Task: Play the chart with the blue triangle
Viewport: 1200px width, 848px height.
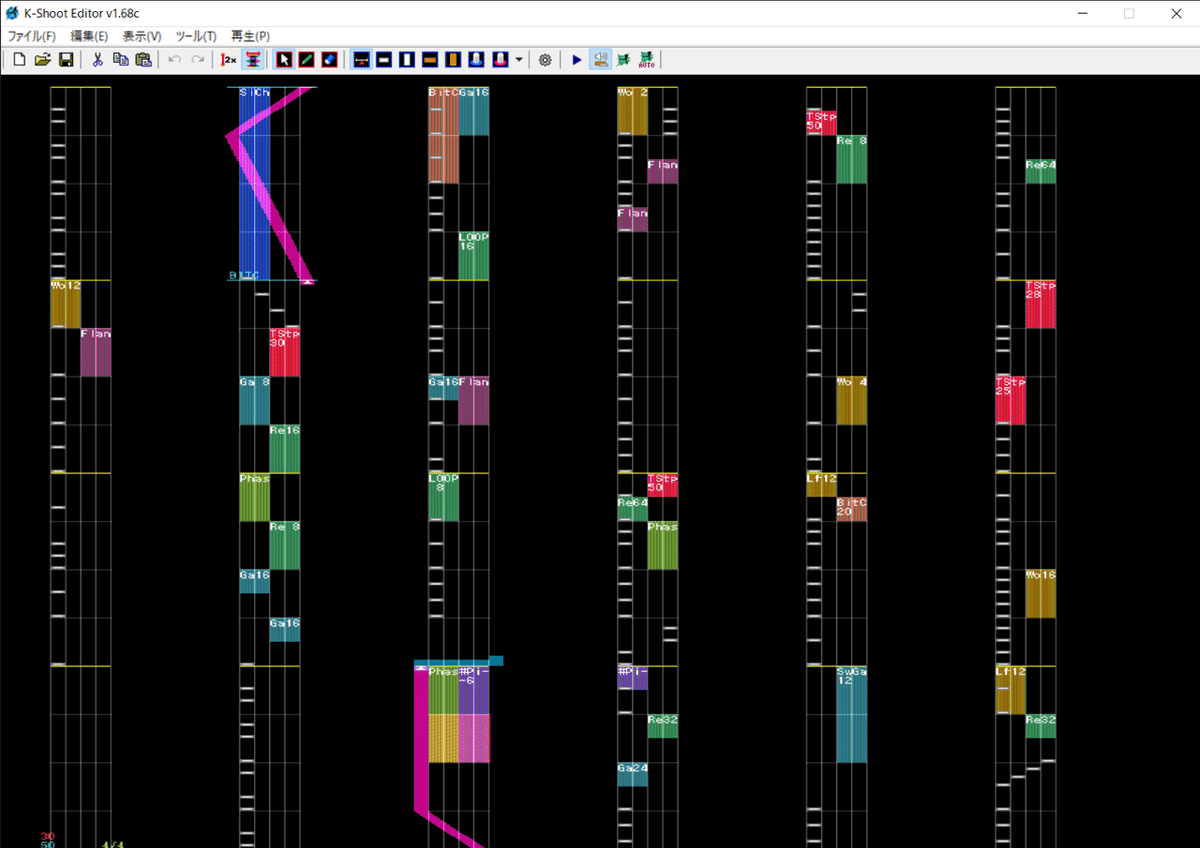Action: pos(577,60)
